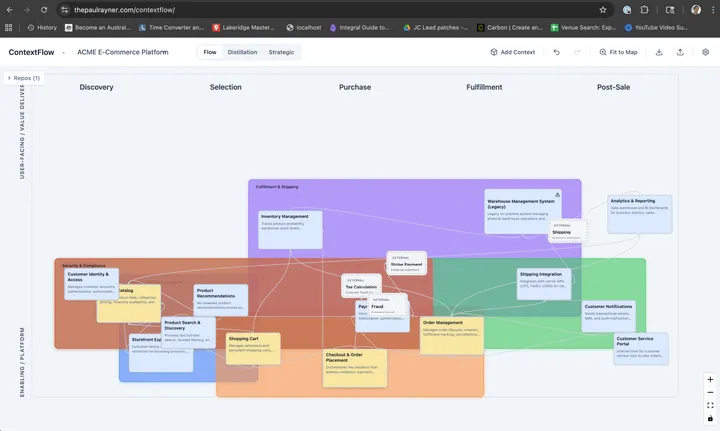Click the upload arrow icon in toolbar

(681, 52)
